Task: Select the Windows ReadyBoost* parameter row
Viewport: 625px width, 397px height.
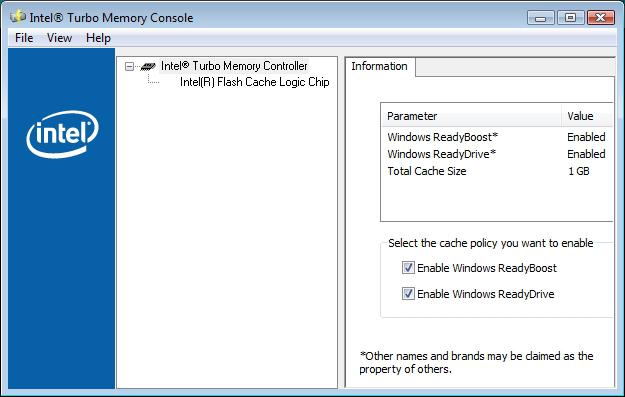Action: pos(497,137)
